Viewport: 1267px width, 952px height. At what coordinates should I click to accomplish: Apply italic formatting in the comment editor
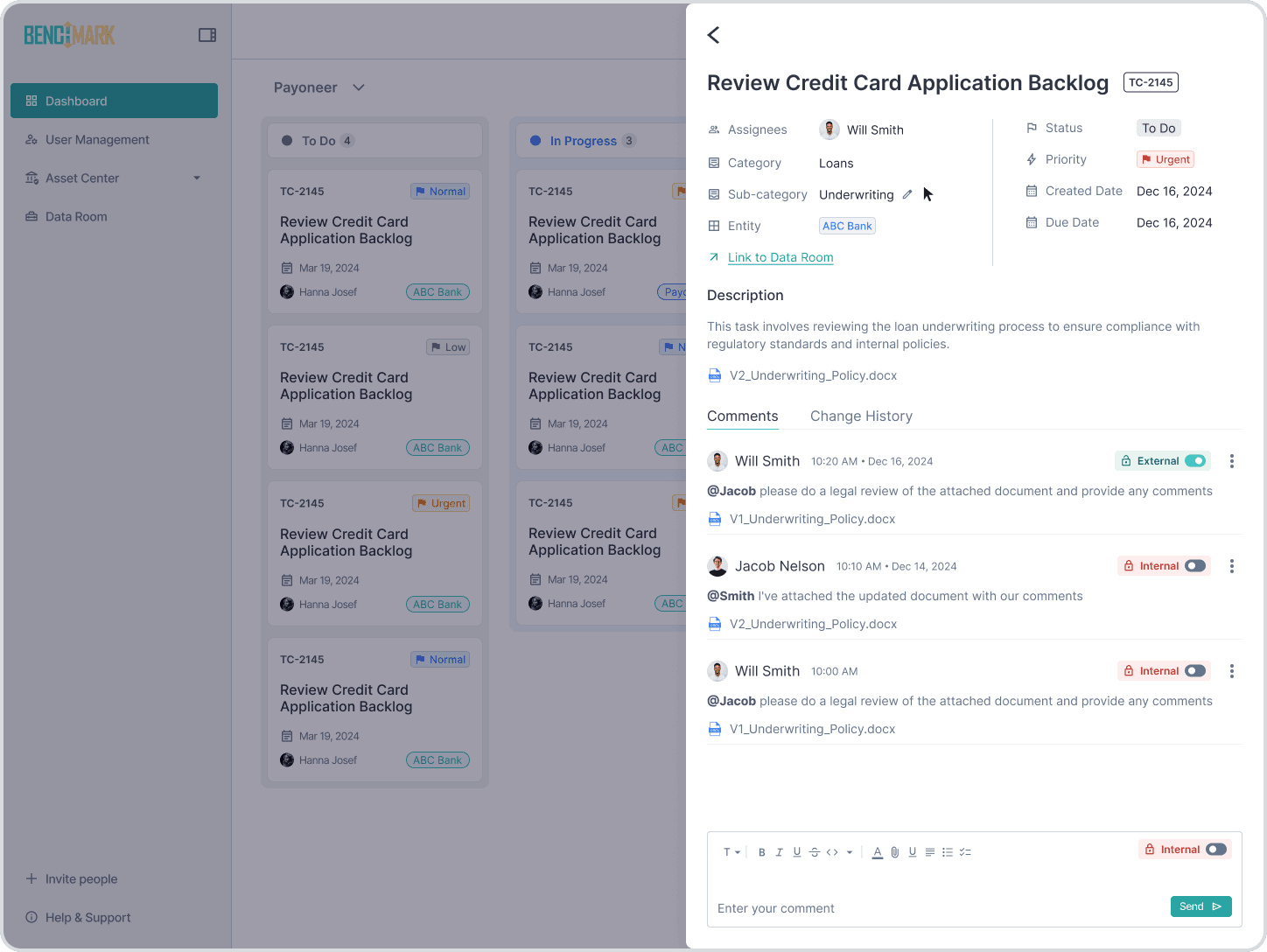(x=779, y=852)
